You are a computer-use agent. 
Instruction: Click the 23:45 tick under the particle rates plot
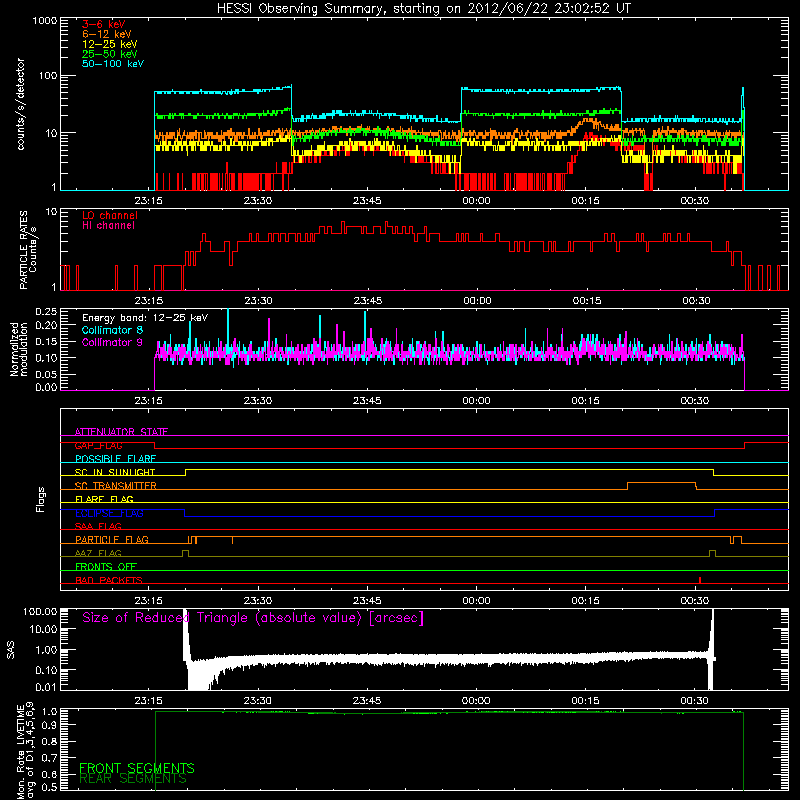click(367, 301)
